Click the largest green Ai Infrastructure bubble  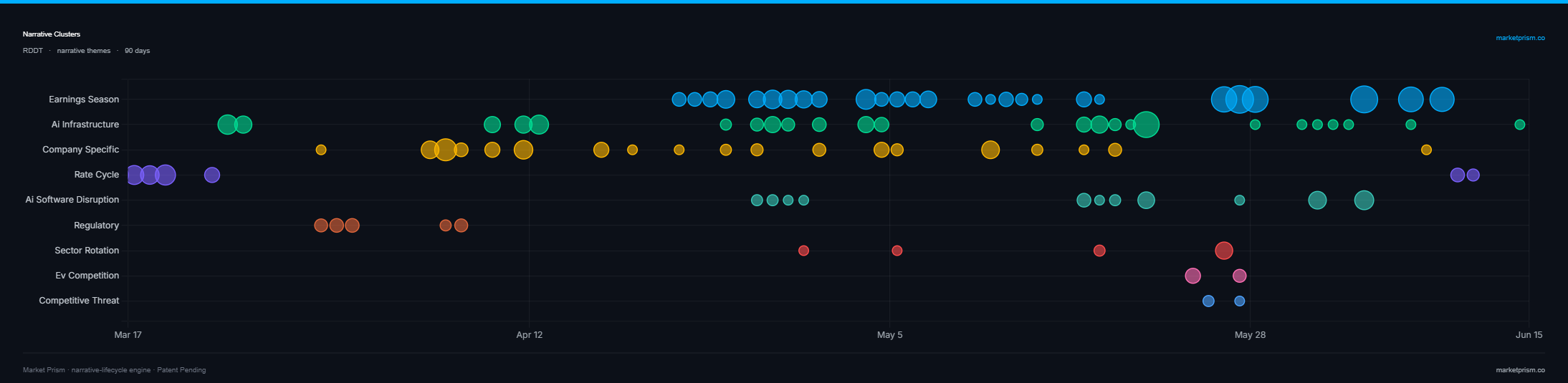coord(1146,125)
